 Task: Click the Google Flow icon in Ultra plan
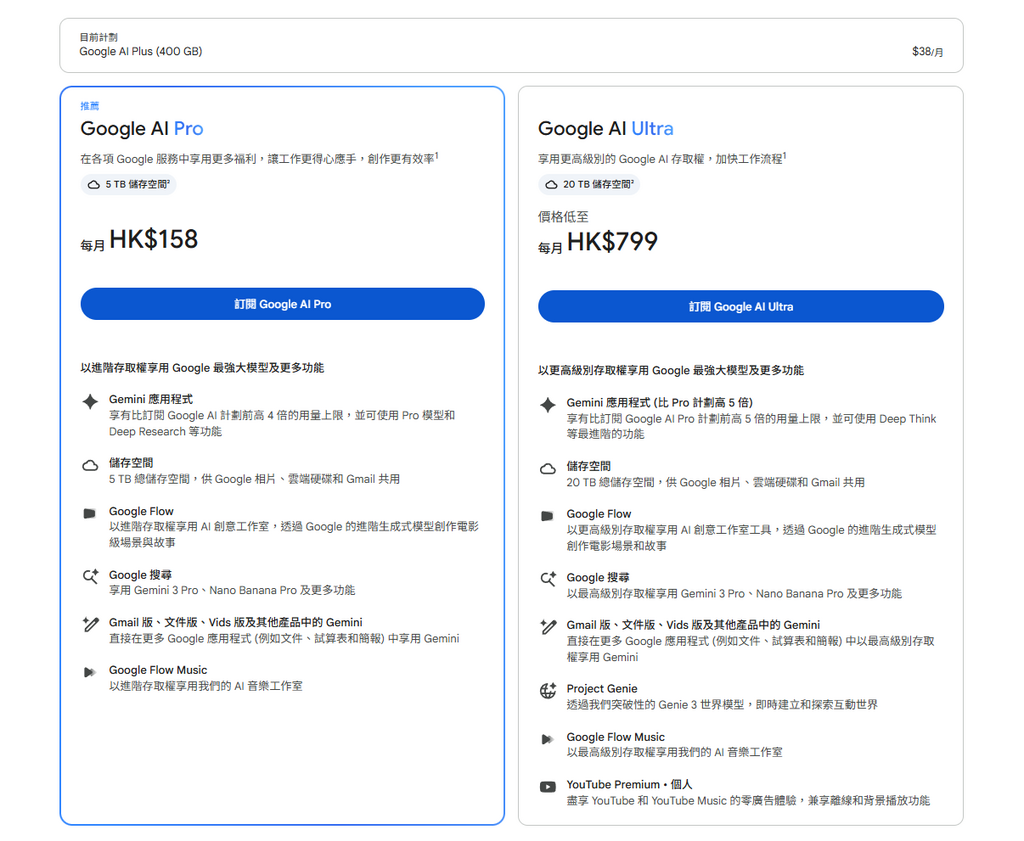(x=547, y=516)
